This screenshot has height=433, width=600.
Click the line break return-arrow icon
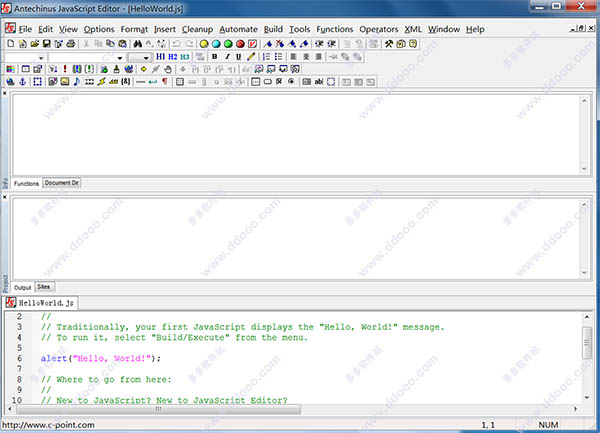(x=153, y=81)
